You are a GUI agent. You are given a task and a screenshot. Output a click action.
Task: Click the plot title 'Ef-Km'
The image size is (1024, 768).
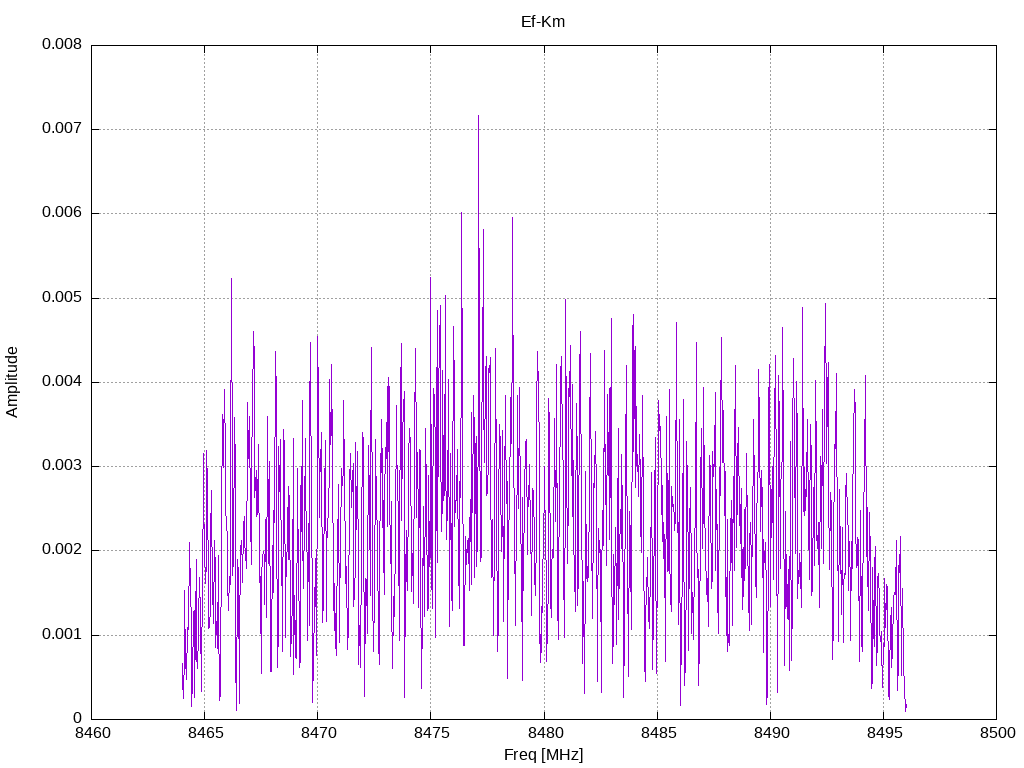pyautogui.click(x=543, y=22)
